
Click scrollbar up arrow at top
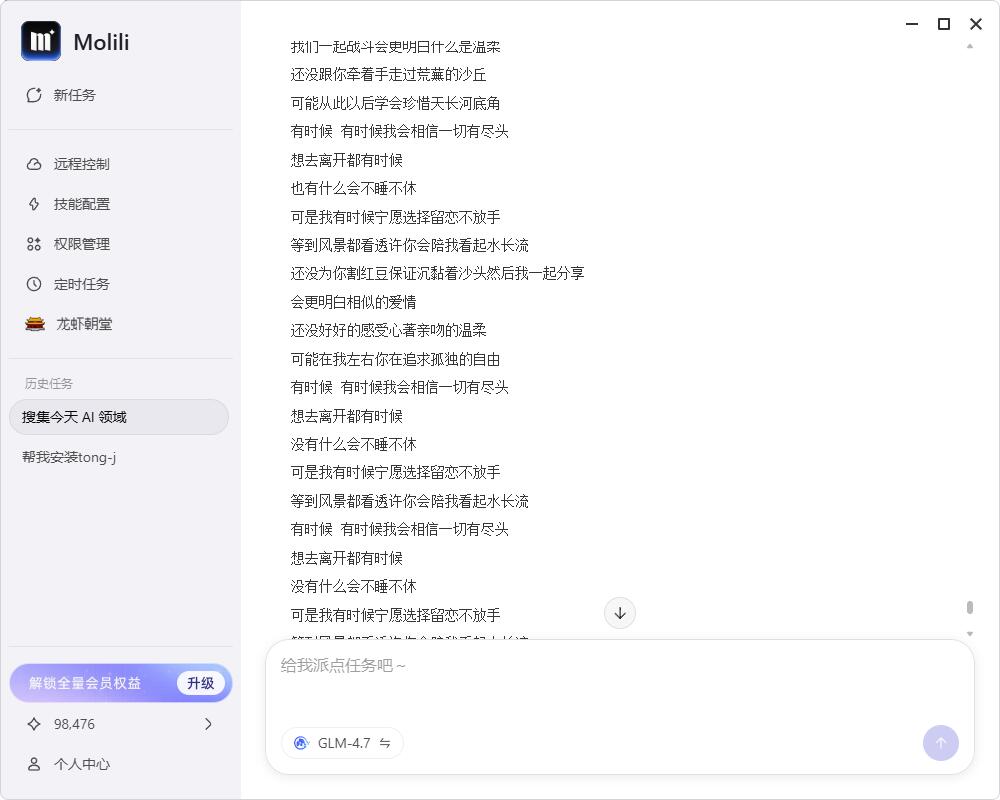coord(969,46)
